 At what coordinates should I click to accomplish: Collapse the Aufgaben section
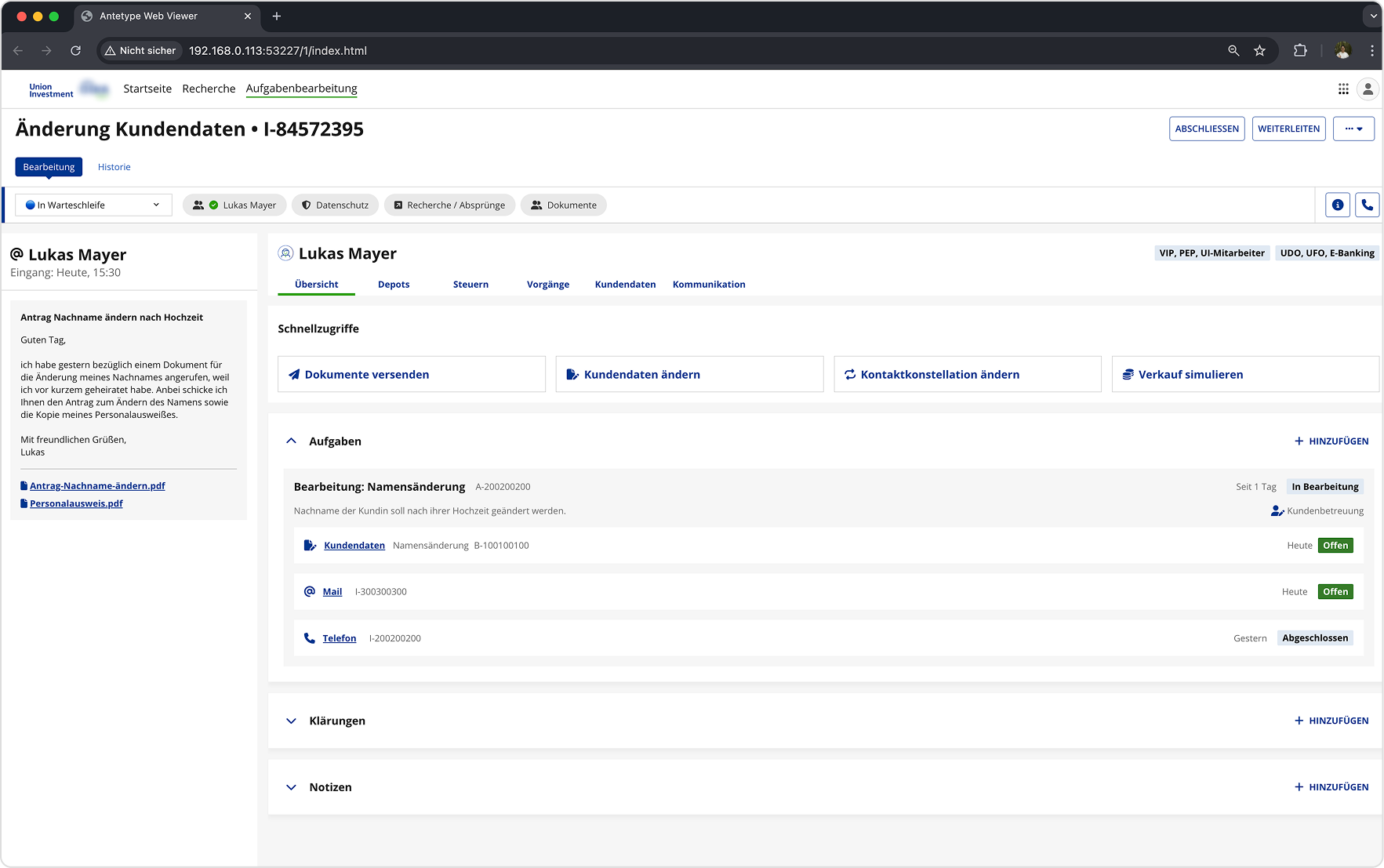pyautogui.click(x=291, y=441)
